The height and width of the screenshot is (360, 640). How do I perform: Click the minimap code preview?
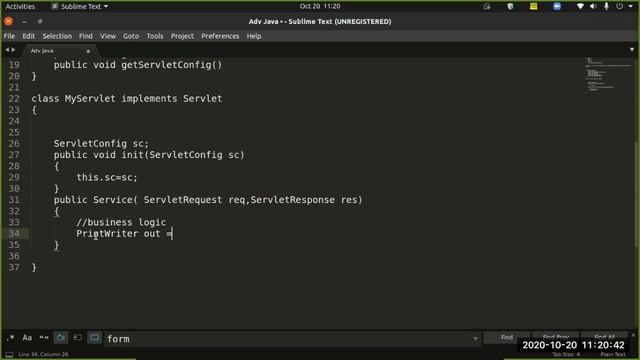pos(608,75)
